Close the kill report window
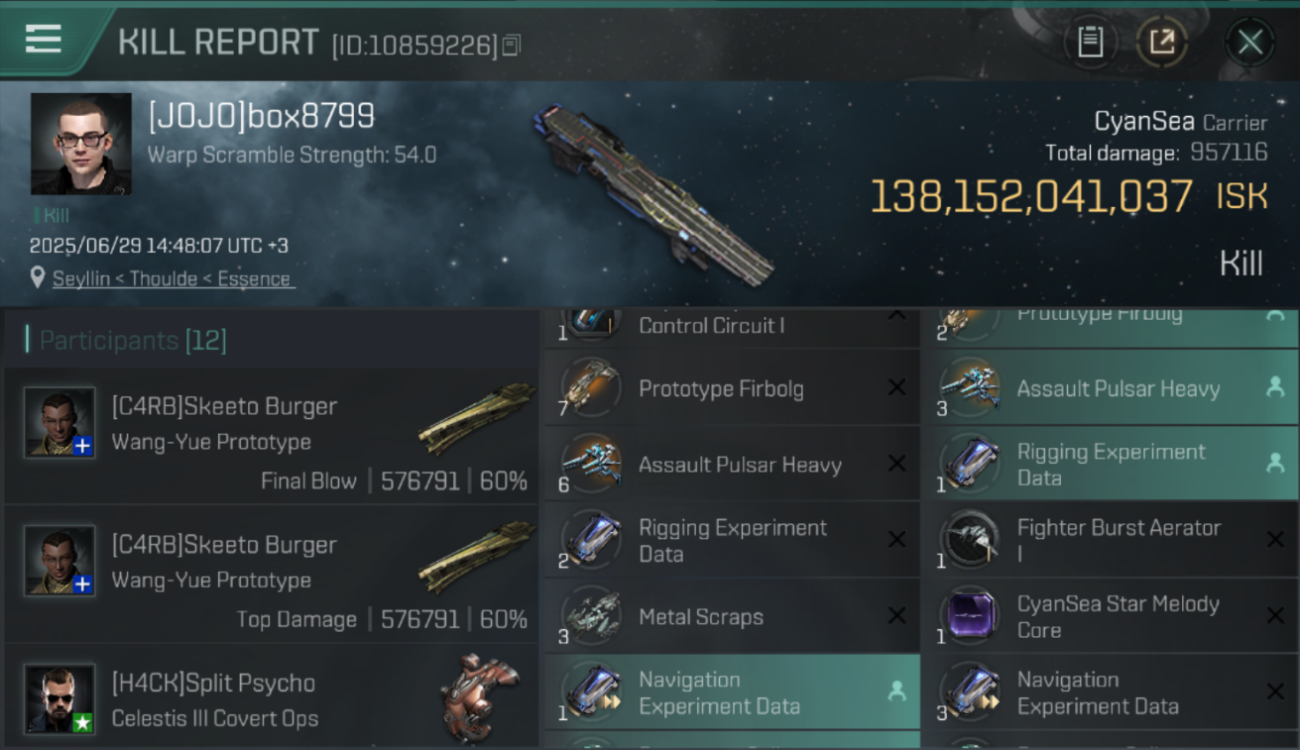Screen dimensions: 1300x750 pos(1249,42)
